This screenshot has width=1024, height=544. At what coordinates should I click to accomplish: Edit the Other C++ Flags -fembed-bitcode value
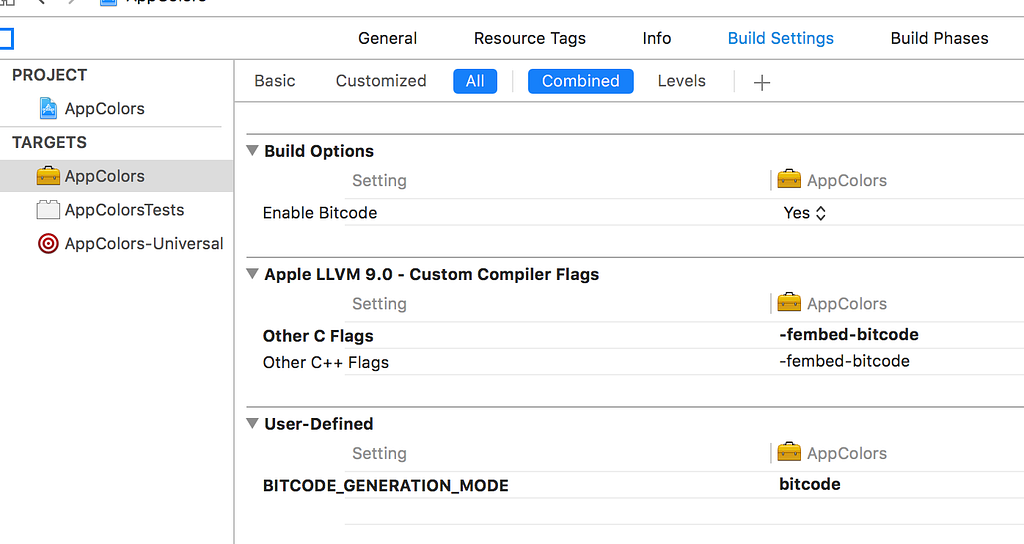844,361
